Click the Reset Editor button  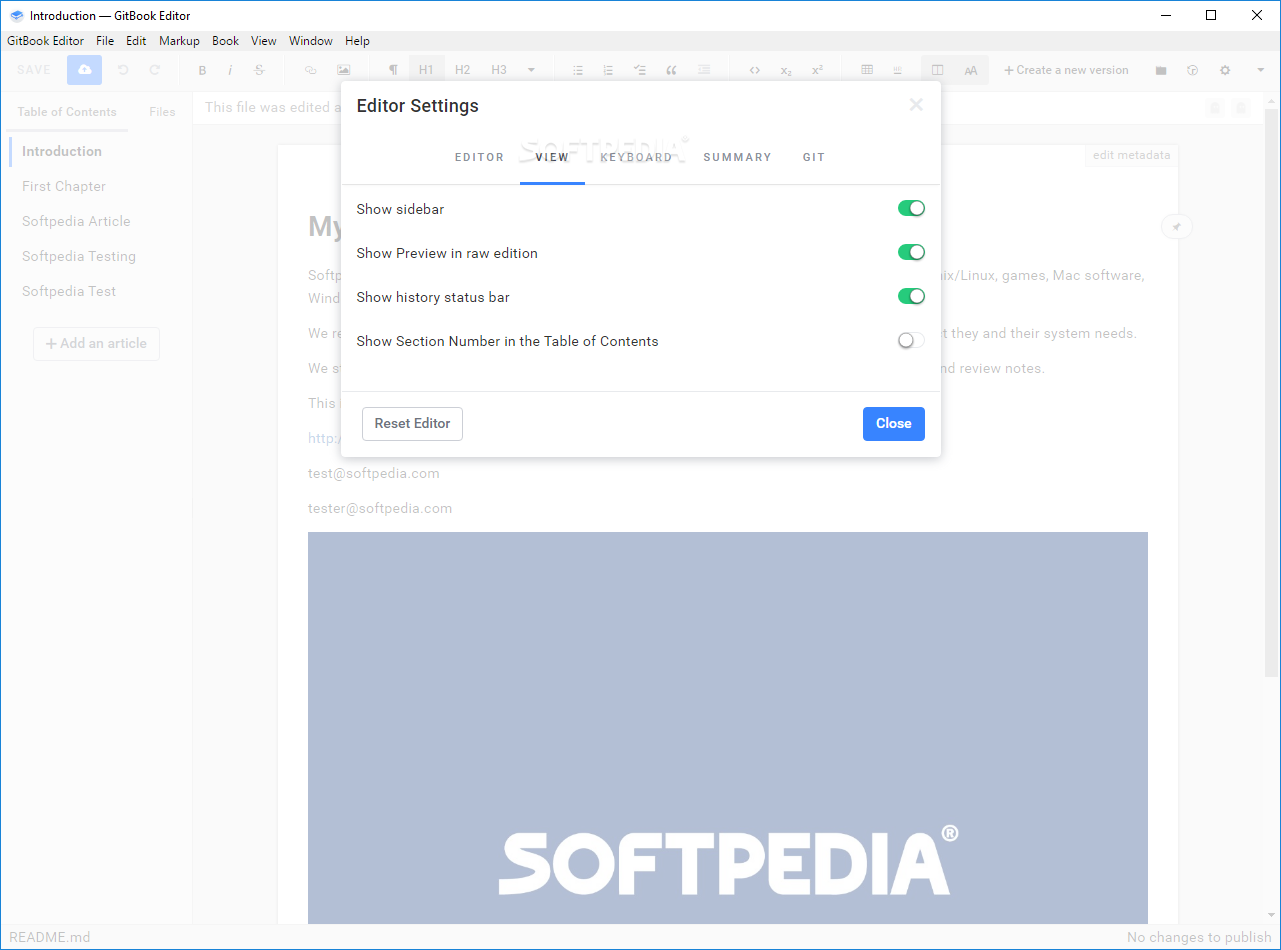pyautogui.click(x=412, y=423)
